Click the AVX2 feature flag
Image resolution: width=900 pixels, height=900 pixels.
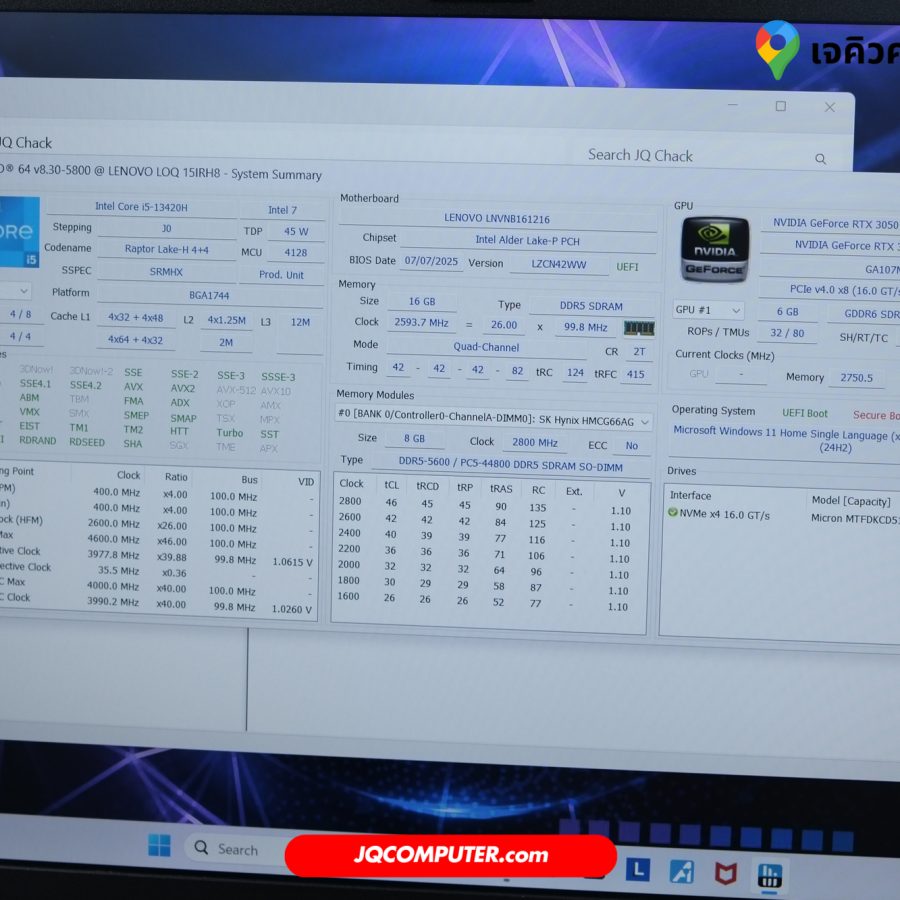[183, 389]
